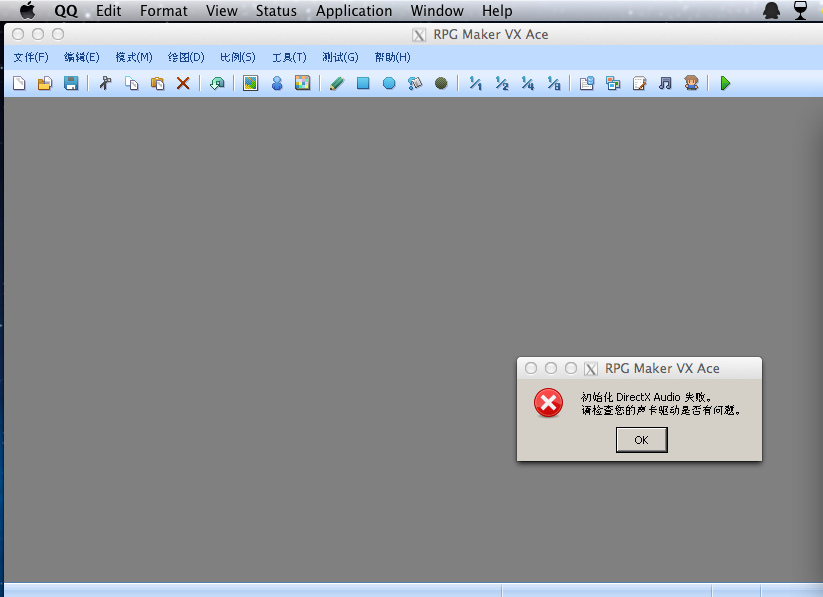Click the New Project toolbar icon
Viewport: 823px width, 597px height.
click(x=19, y=83)
